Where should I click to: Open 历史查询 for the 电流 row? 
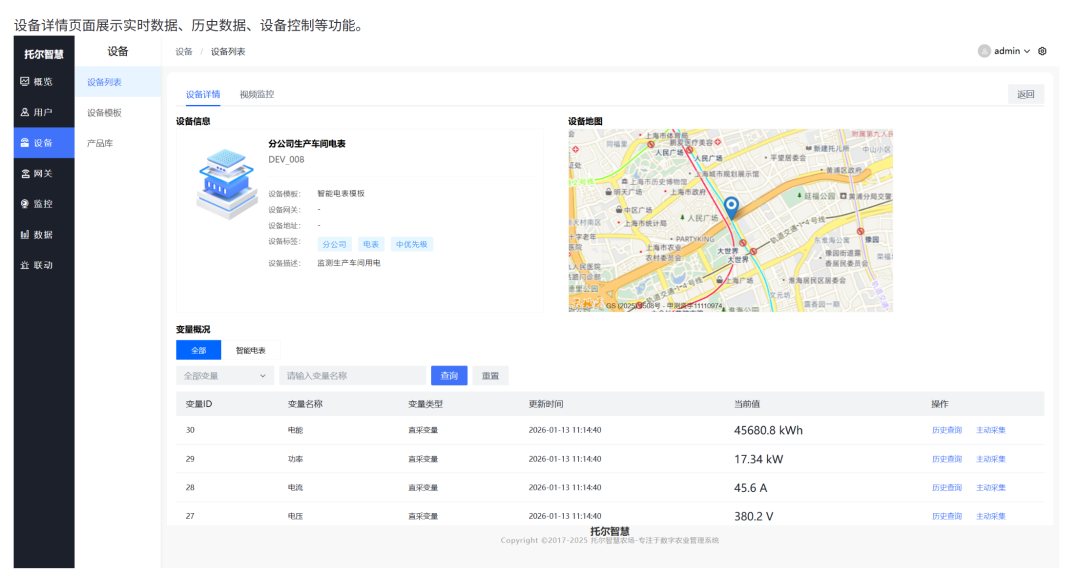point(947,487)
